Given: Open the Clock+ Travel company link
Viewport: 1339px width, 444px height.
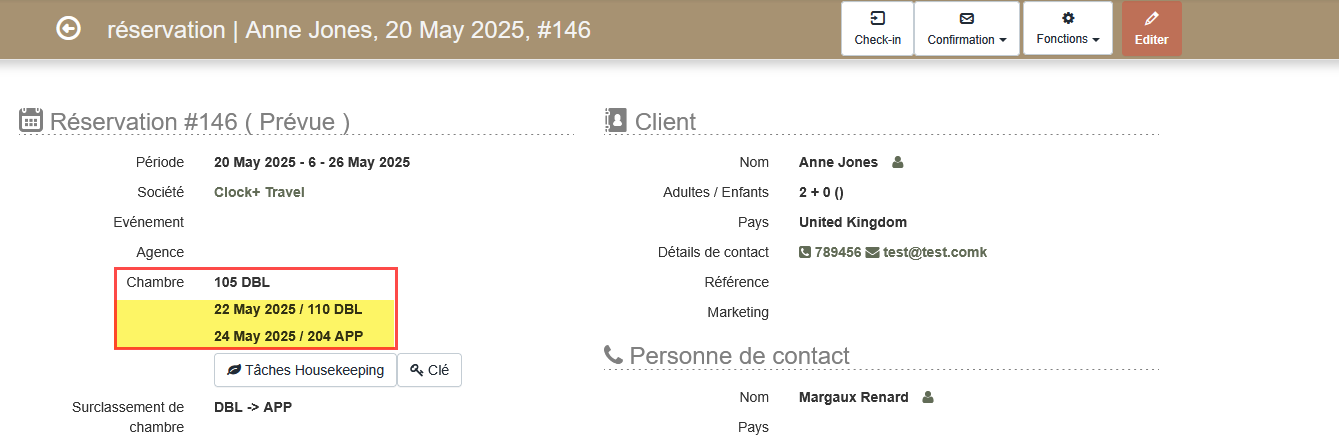Looking at the screenshot, I should (259, 192).
